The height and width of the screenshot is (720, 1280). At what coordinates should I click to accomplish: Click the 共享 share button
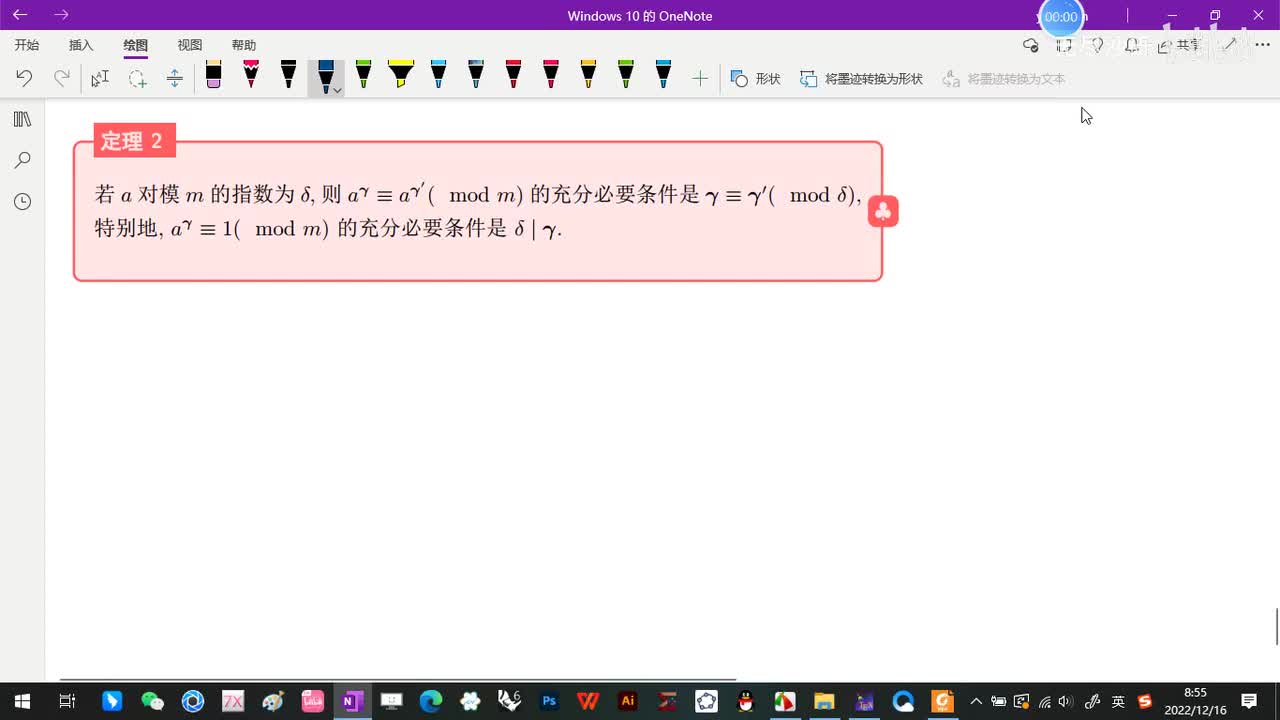click(1180, 45)
